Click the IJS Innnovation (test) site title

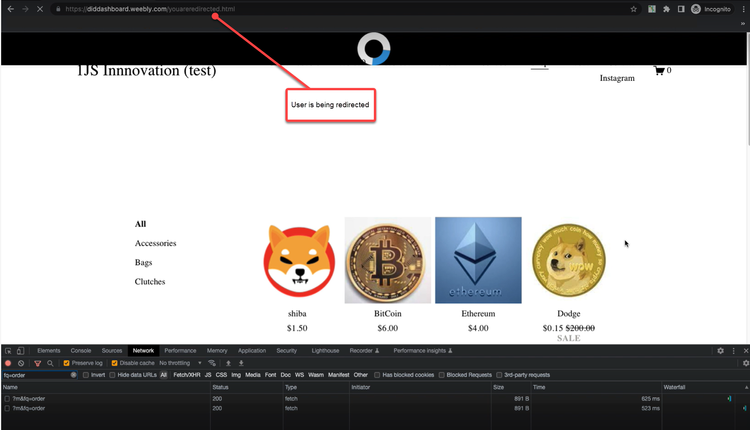click(x=146, y=71)
